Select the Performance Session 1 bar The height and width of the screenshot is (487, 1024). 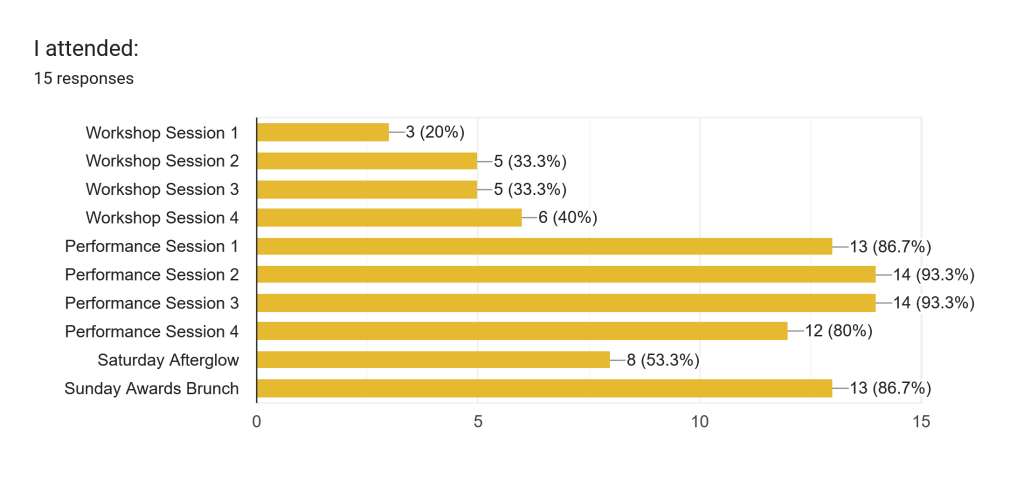pos(544,246)
